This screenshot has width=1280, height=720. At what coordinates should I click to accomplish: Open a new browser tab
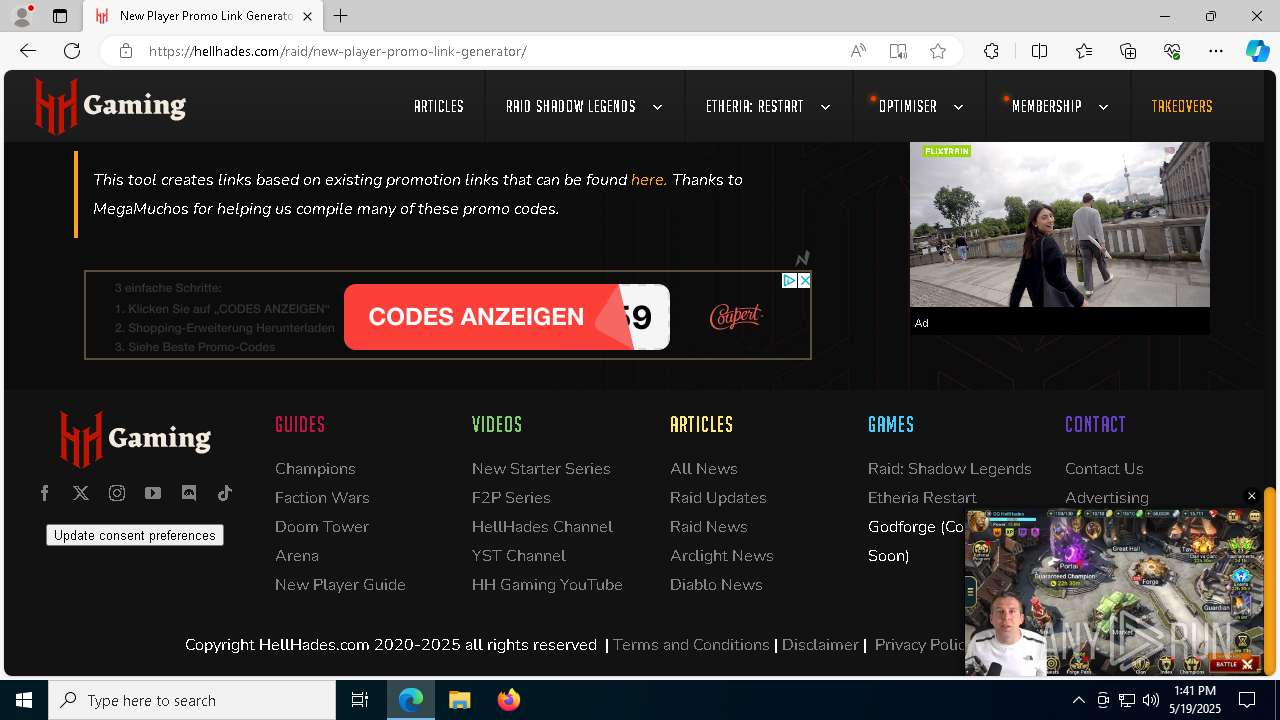click(x=341, y=16)
